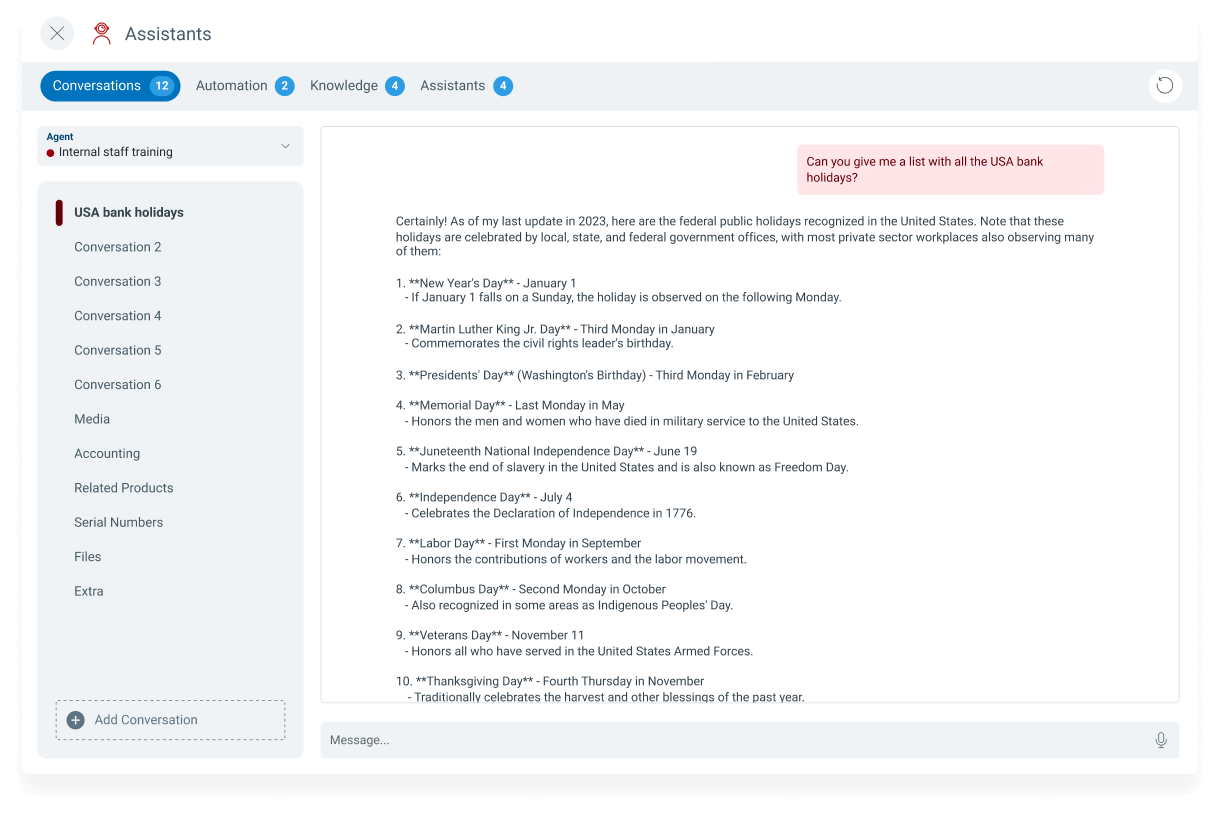Select the Media conversation
1220x814 pixels.
pyautogui.click(x=92, y=419)
